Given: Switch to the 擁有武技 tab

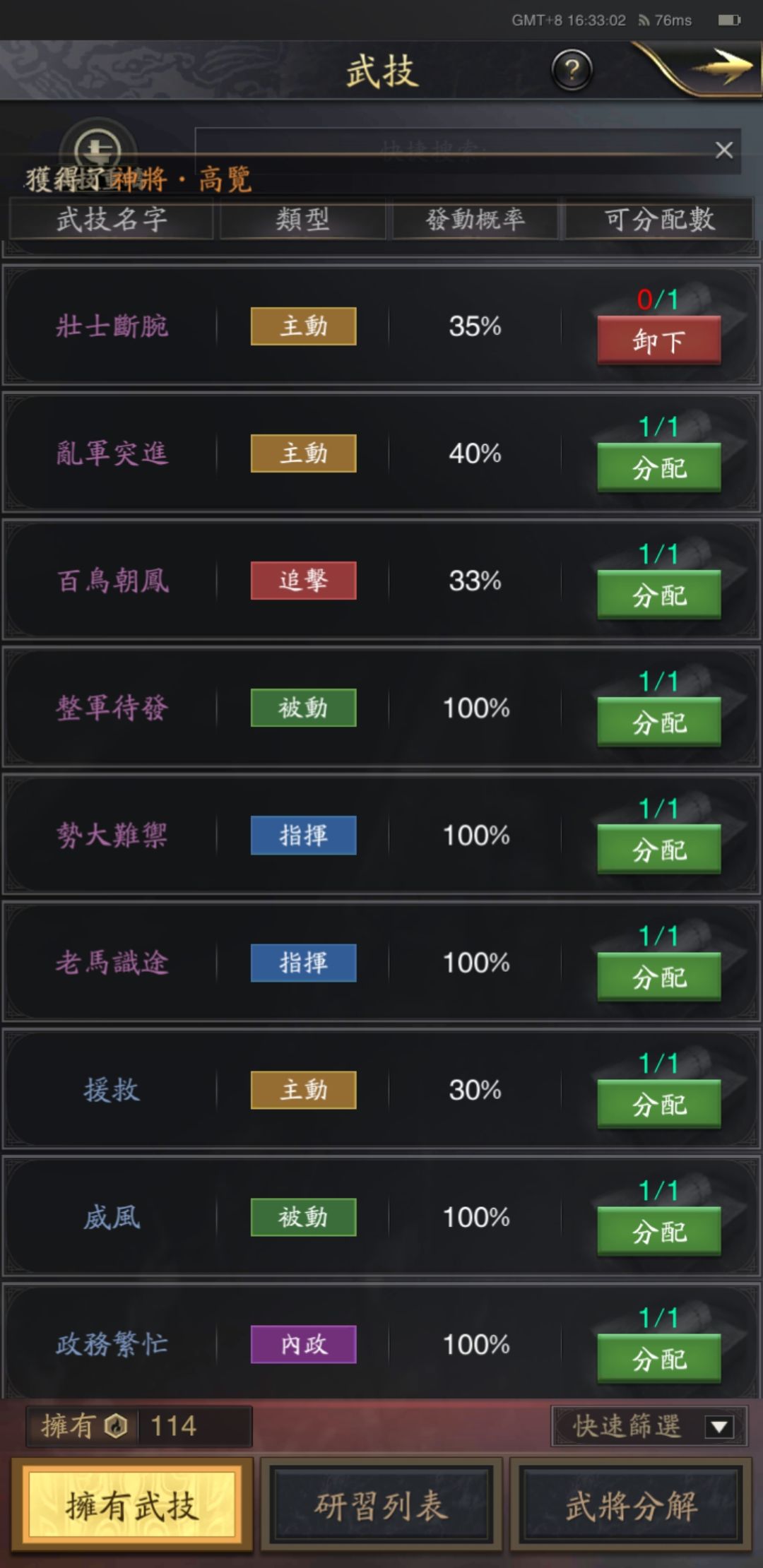Looking at the screenshot, I should [x=131, y=1506].
